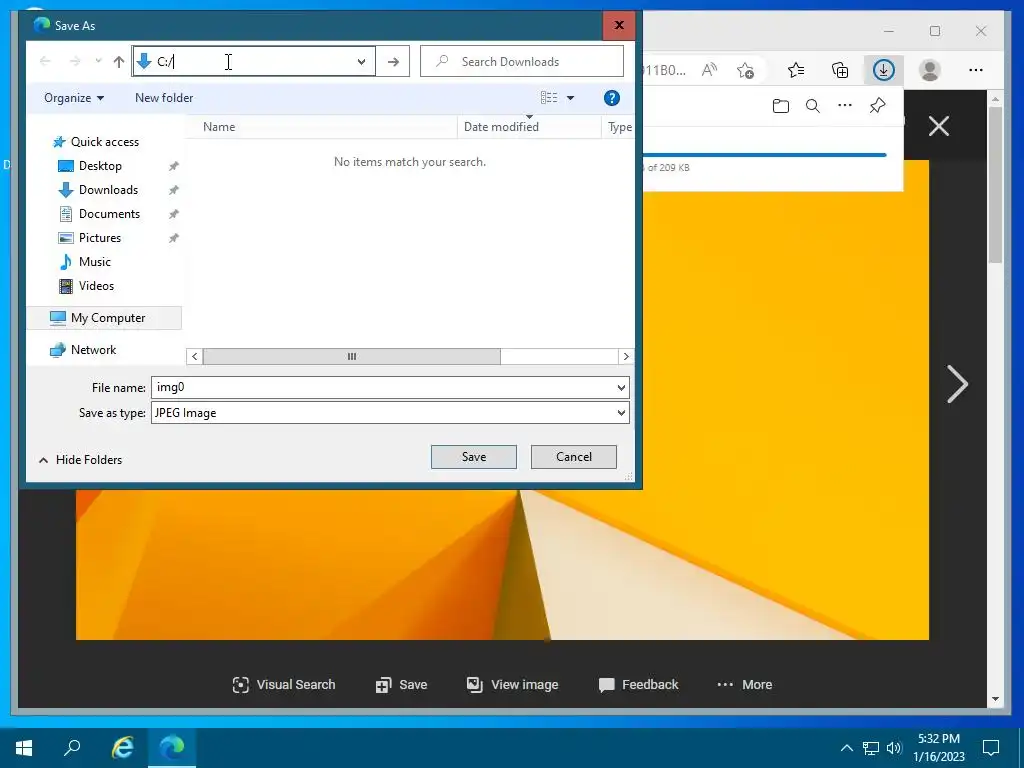Image resolution: width=1024 pixels, height=768 pixels.
Task: Select Videos in the navigation pane
Action: [x=96, y=285]
